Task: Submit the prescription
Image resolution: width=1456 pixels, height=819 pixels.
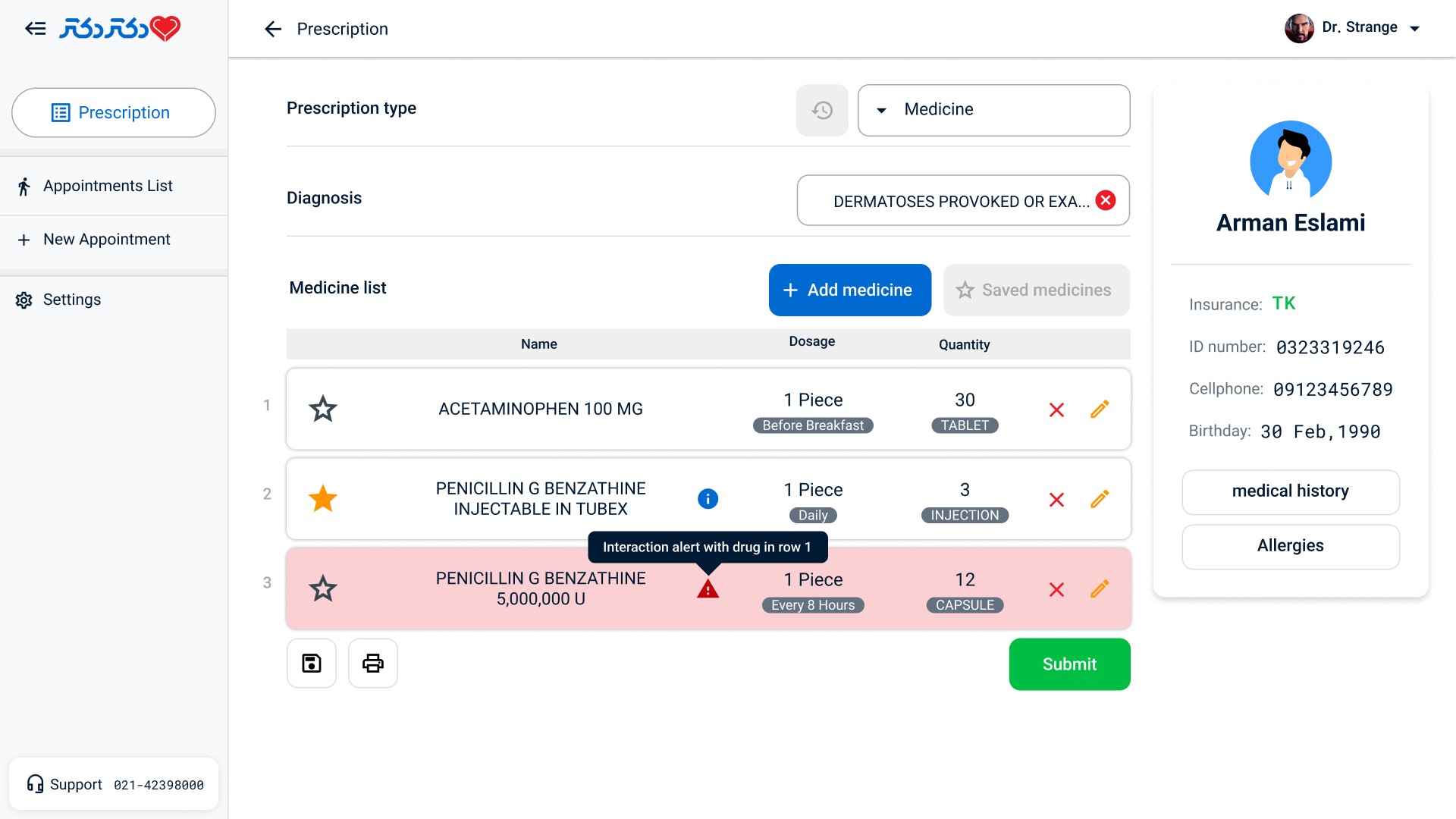Action: [x=1069, y=664]
